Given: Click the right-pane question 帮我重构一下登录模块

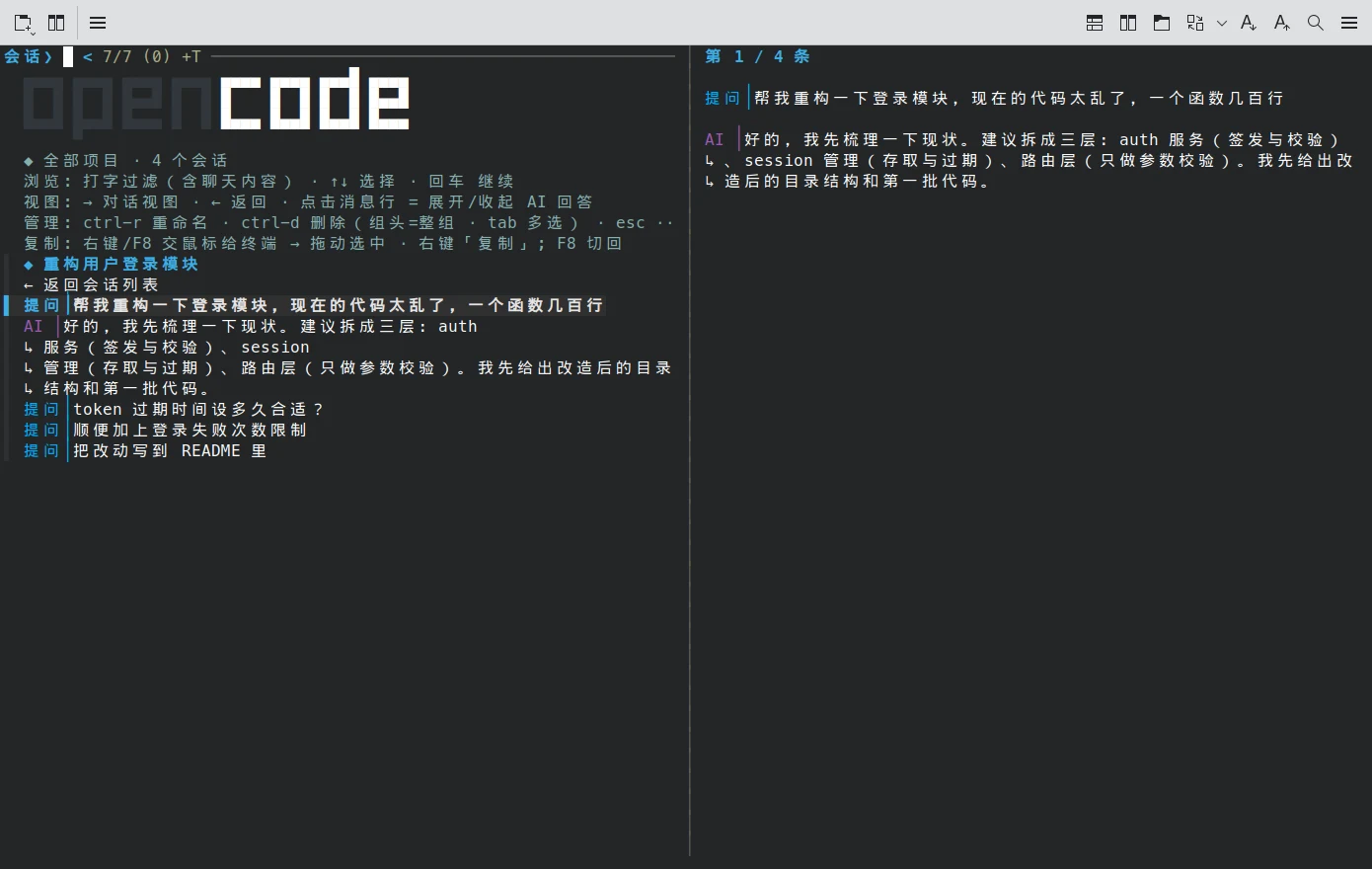Looking at the screenshot, I should point(994,98).
